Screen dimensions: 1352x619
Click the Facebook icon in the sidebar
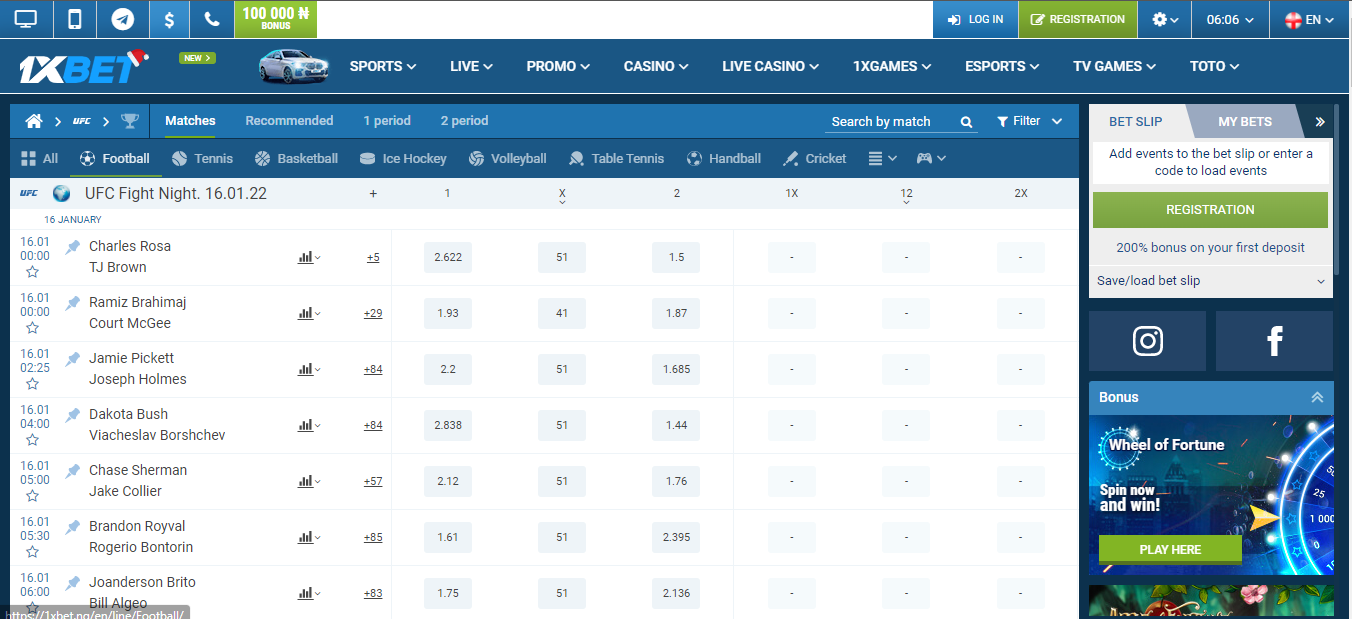1274,340
